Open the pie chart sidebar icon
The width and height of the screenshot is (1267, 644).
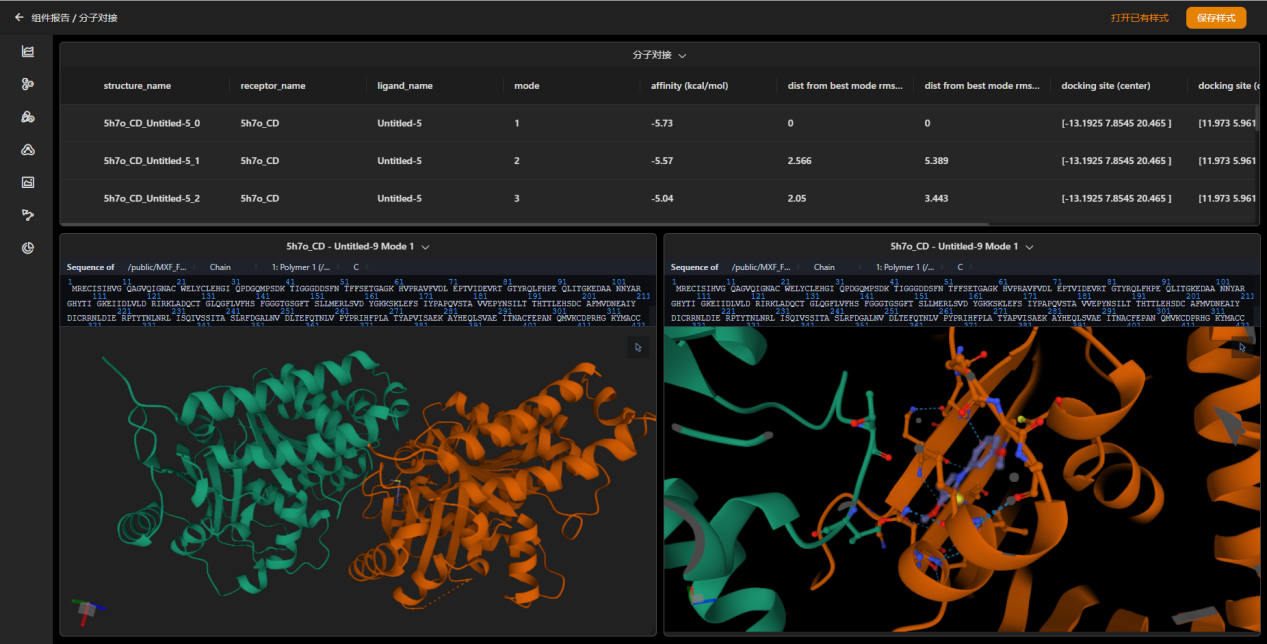point(28,248)
